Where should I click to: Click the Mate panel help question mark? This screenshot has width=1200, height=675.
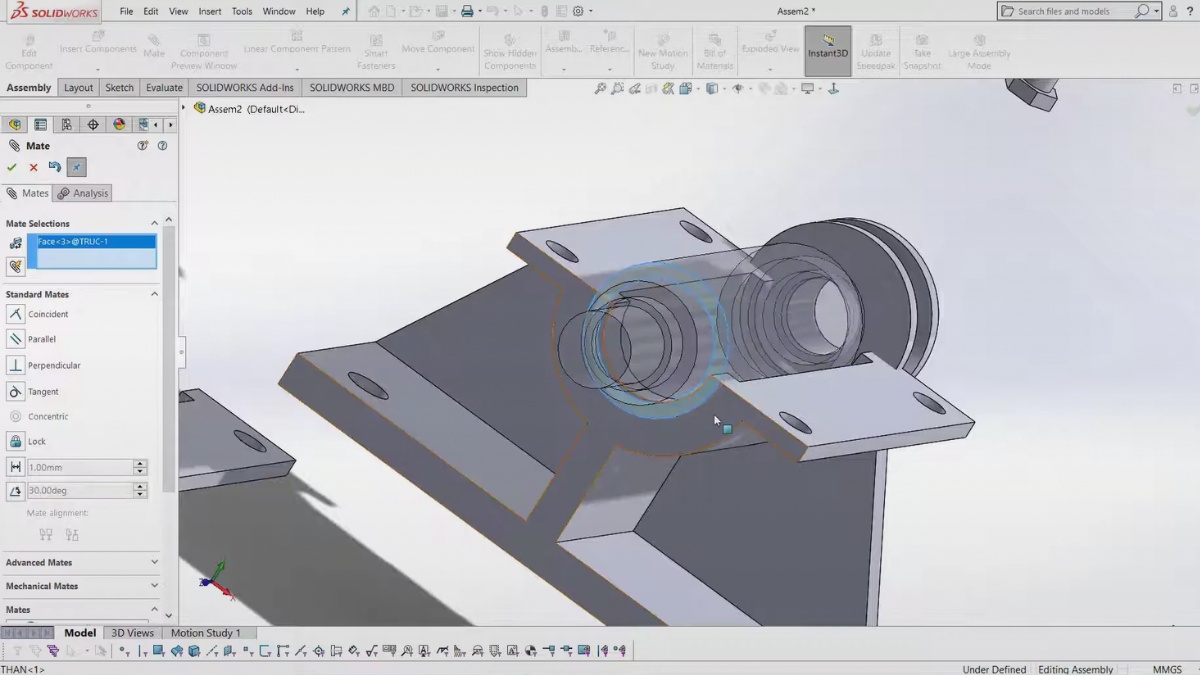(x=162, y=146)
